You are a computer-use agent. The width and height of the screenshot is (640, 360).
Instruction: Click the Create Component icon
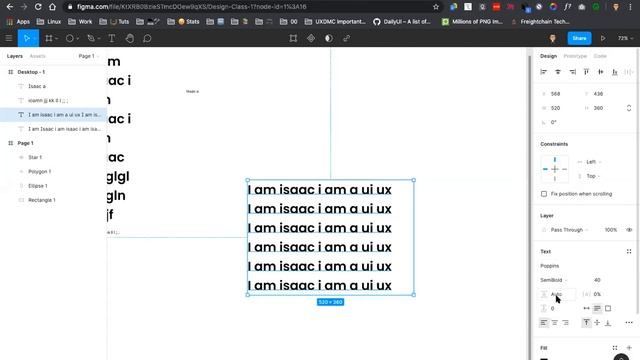311,38
